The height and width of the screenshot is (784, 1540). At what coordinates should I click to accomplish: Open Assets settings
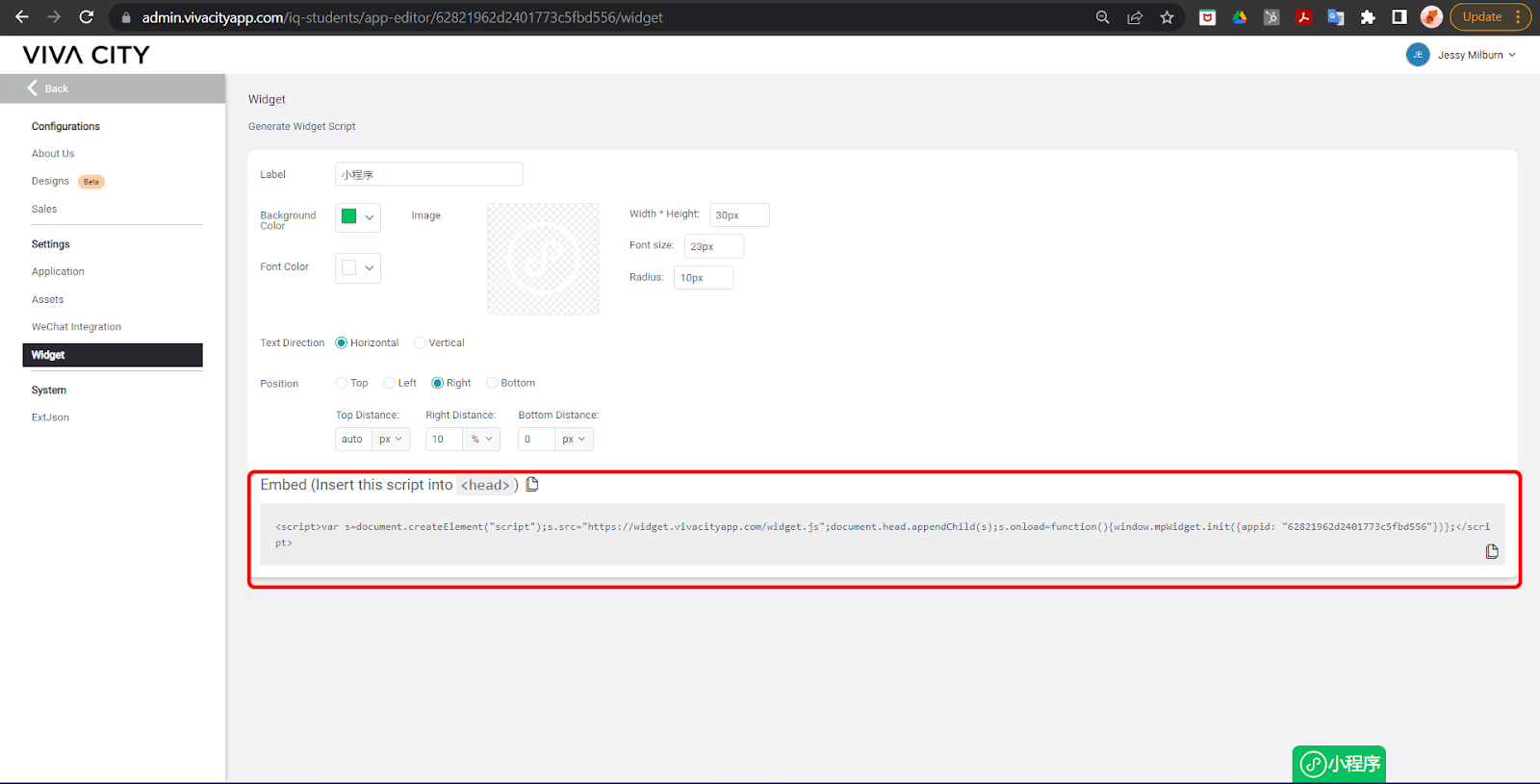pos(47,300)
